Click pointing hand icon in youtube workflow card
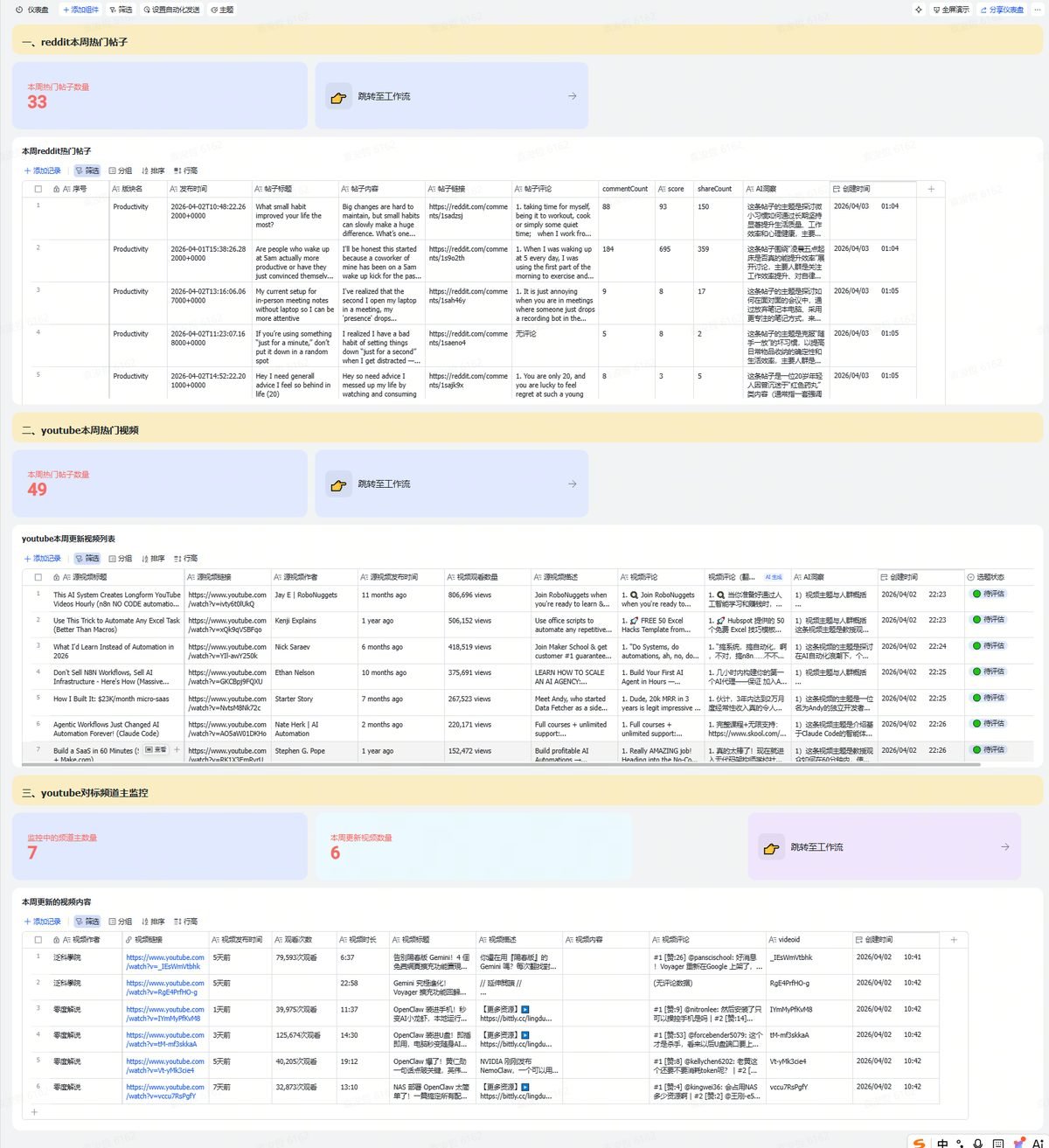This screenshot has height=1148, width=1049. (338, 485)
